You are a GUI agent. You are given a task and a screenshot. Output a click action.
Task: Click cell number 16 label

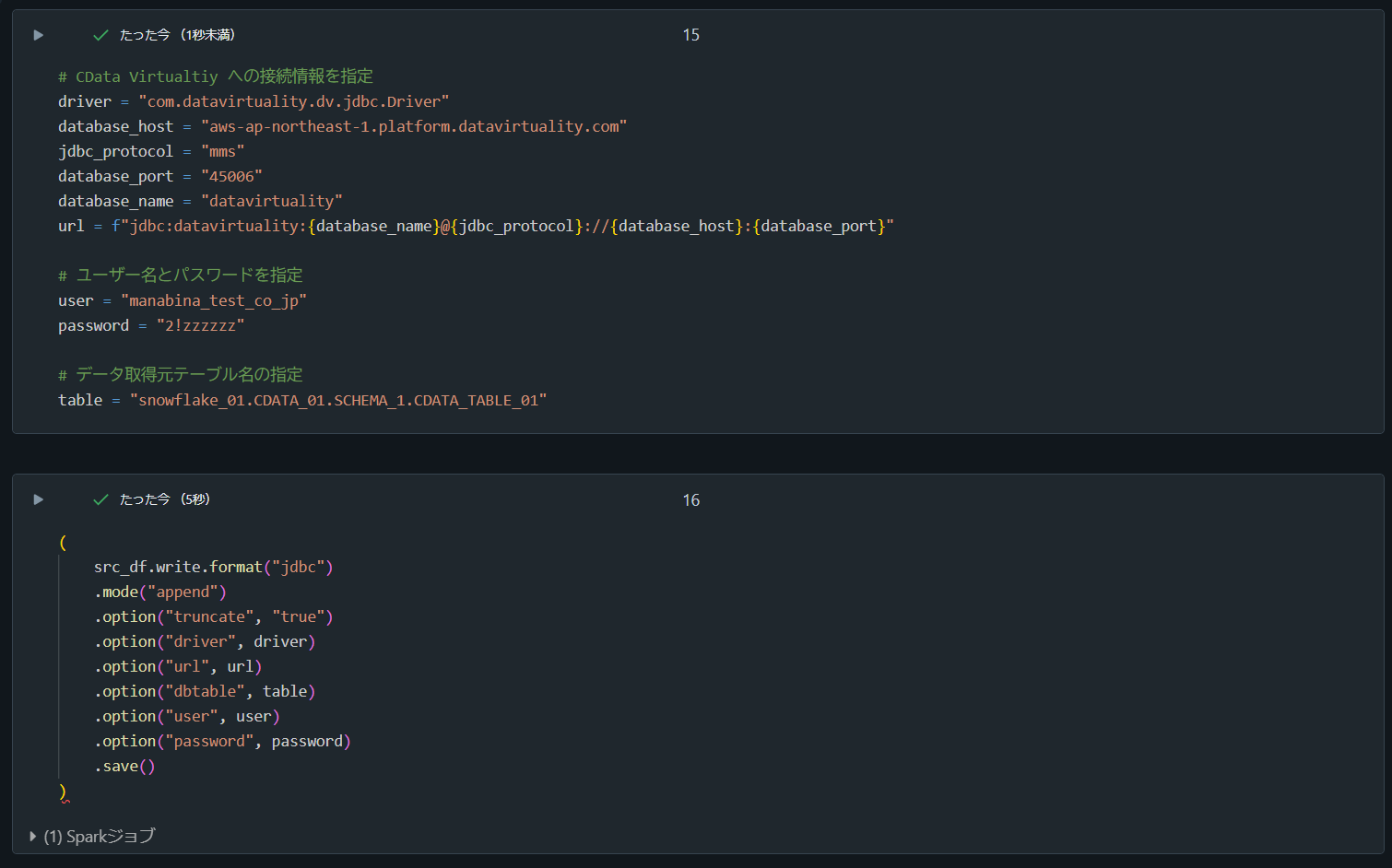[691, 500]
